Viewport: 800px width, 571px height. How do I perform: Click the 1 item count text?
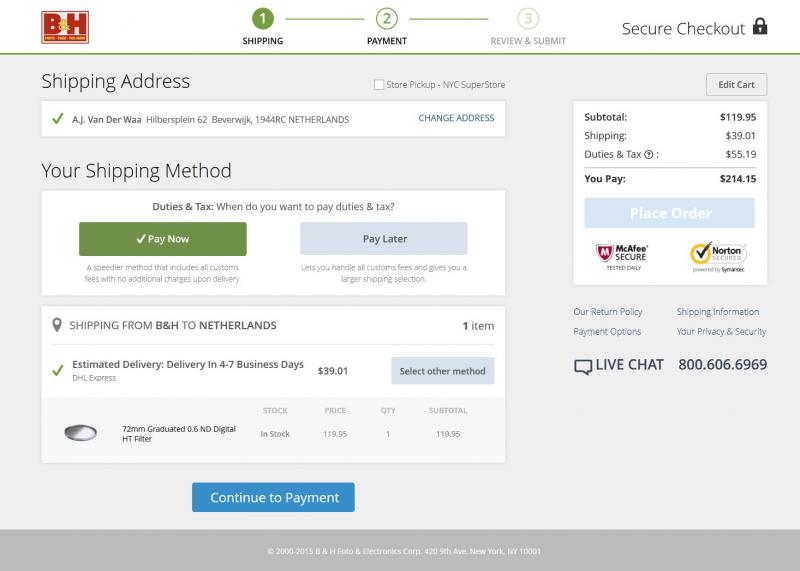(478, 326)
